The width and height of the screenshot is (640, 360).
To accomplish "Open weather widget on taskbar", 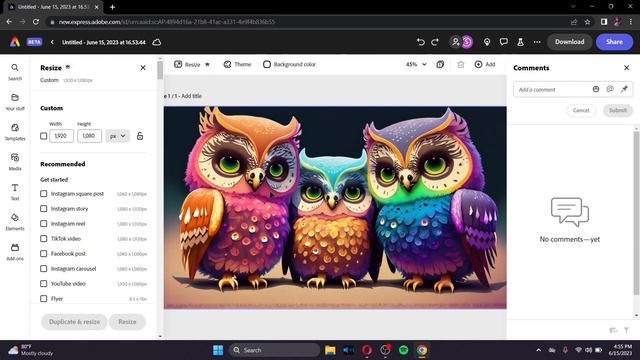I will coord(31,350).
